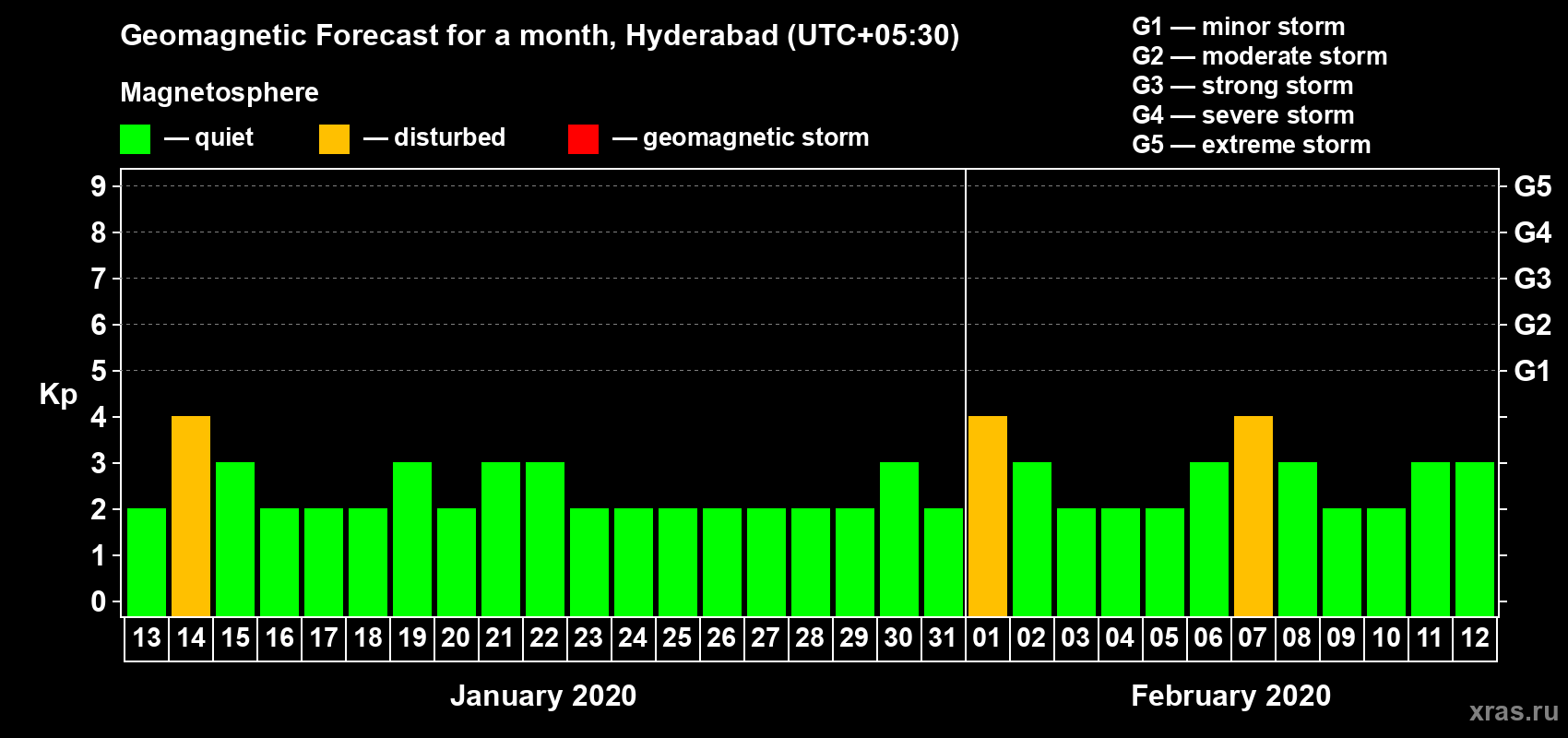Click the 'G2 — moderate storm' legend line

click(1260, 56)
